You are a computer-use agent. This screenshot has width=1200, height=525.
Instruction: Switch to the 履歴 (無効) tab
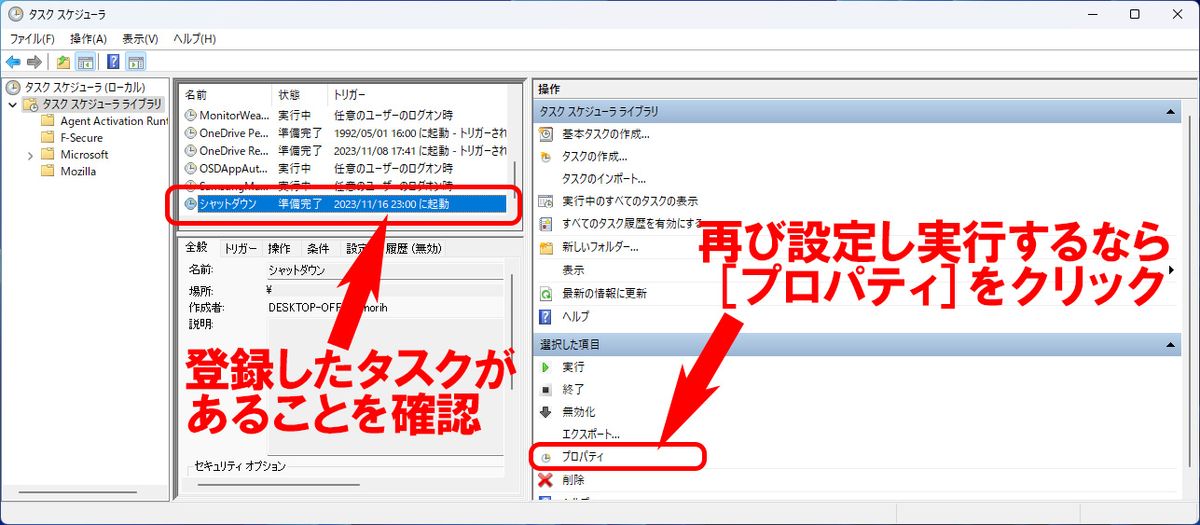point(413,249)
